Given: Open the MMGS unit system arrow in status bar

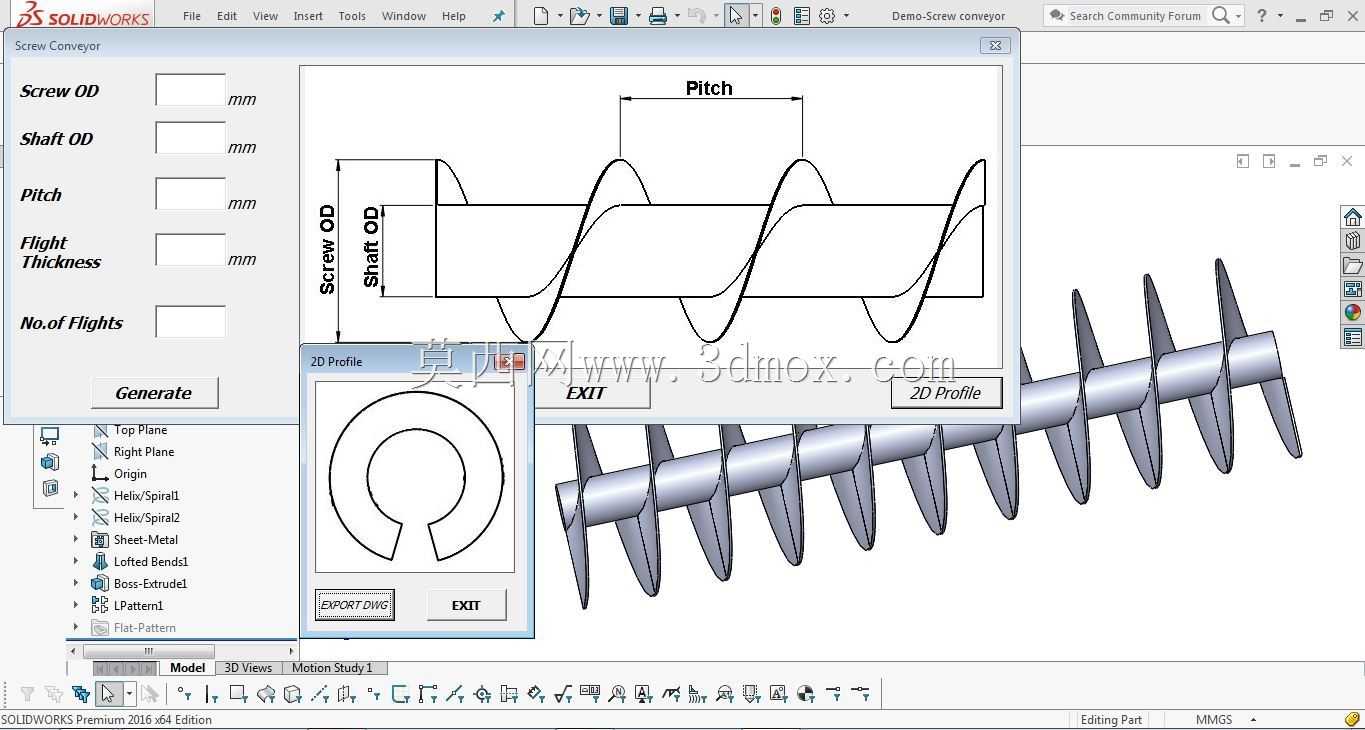Looking at the screenshot, I should (x=1253, y=720).
